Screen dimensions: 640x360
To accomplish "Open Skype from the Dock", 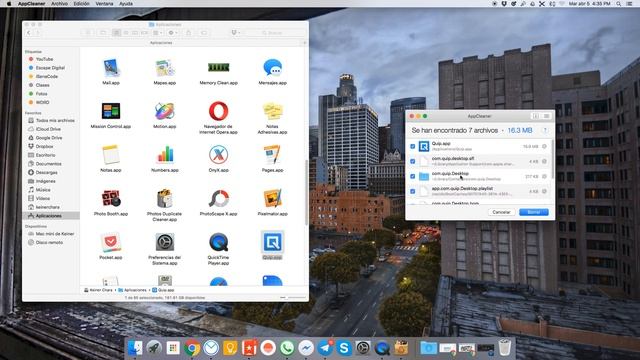I will tap(344, 348).
